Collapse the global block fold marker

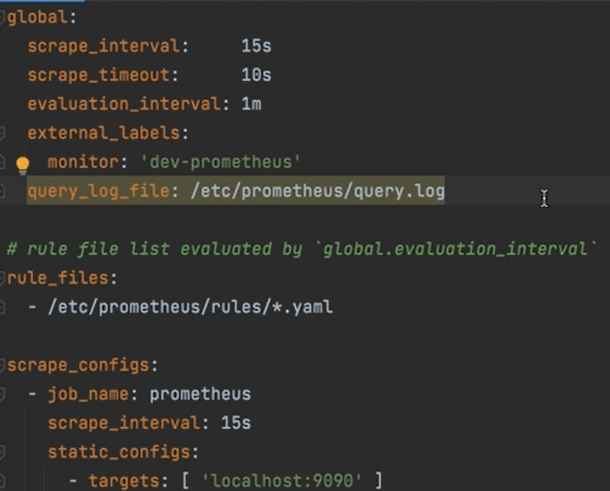click(2, 18)
